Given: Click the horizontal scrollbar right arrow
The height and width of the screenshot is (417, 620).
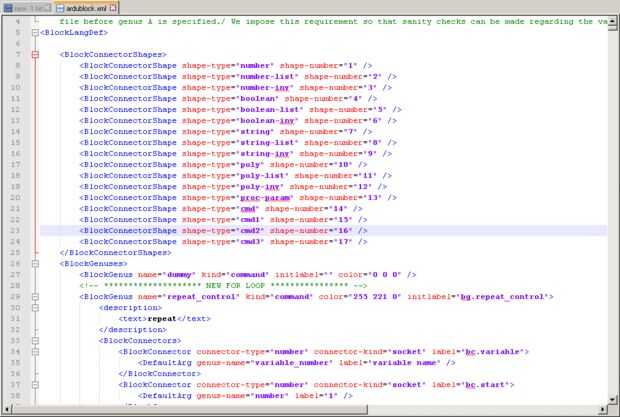Looking at the screenshot, I should (602, 409).
